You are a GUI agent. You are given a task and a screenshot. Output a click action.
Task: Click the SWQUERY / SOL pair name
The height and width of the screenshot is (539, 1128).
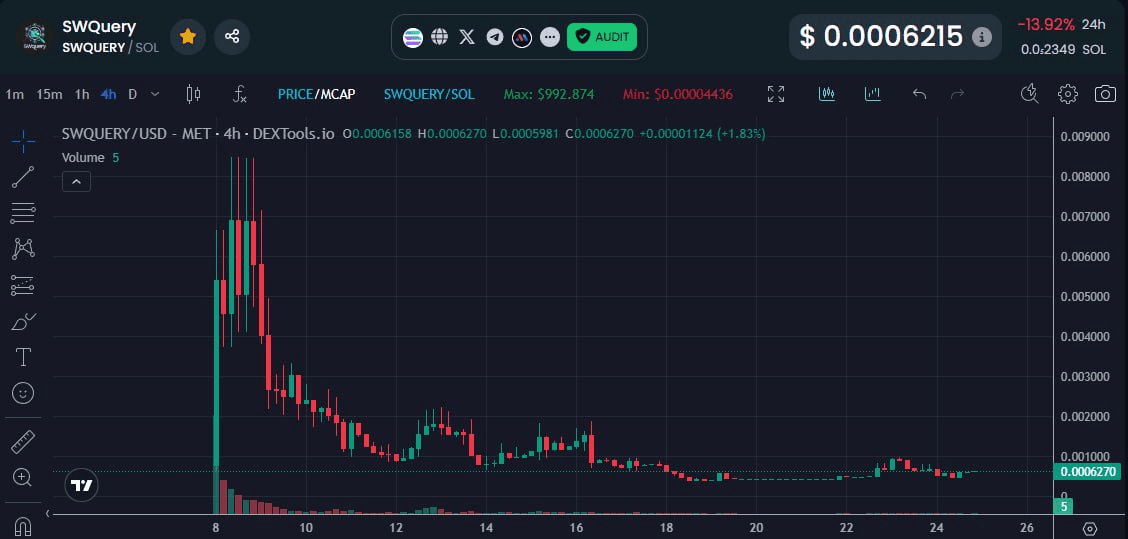tap(111, 48)
